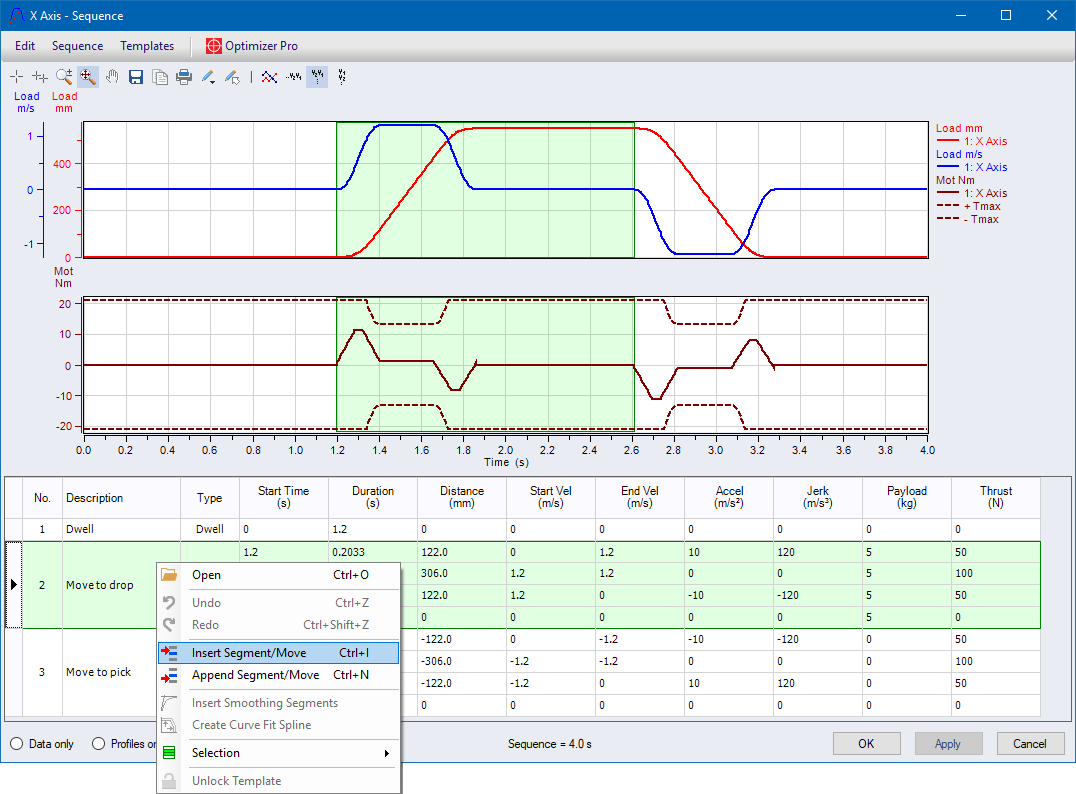Select the pan hand tool

click(112, 76)
